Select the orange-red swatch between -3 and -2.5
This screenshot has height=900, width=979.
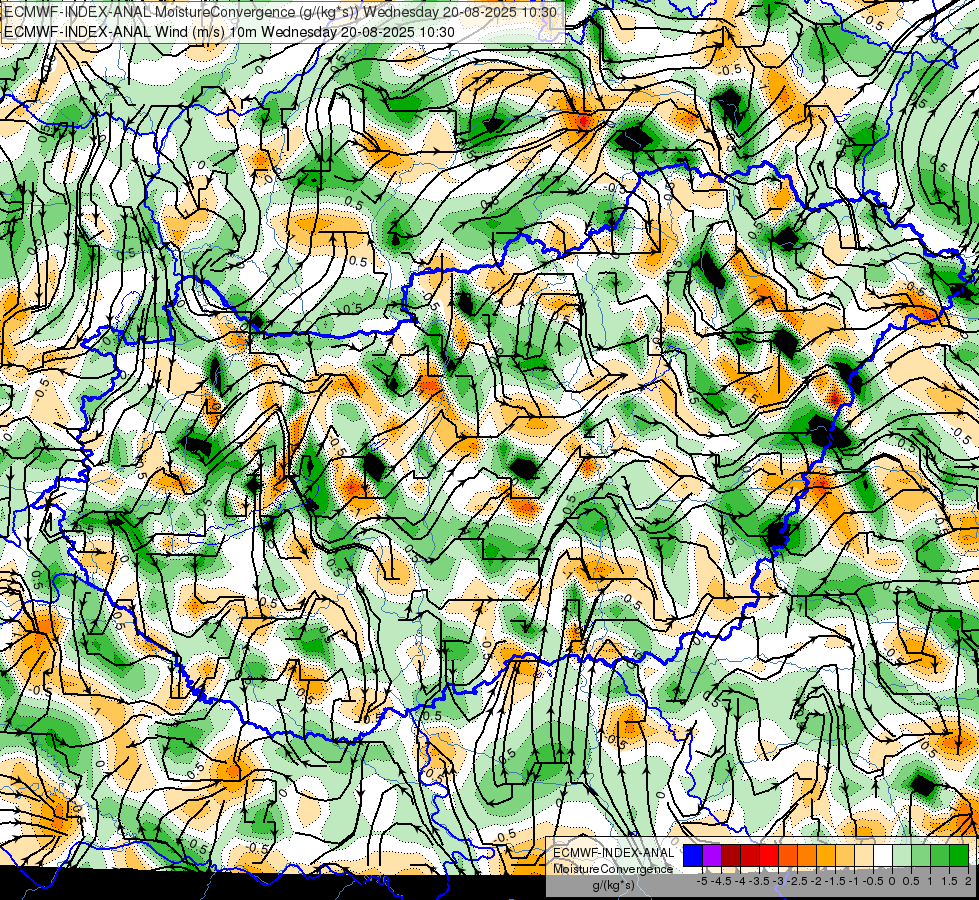788,856
